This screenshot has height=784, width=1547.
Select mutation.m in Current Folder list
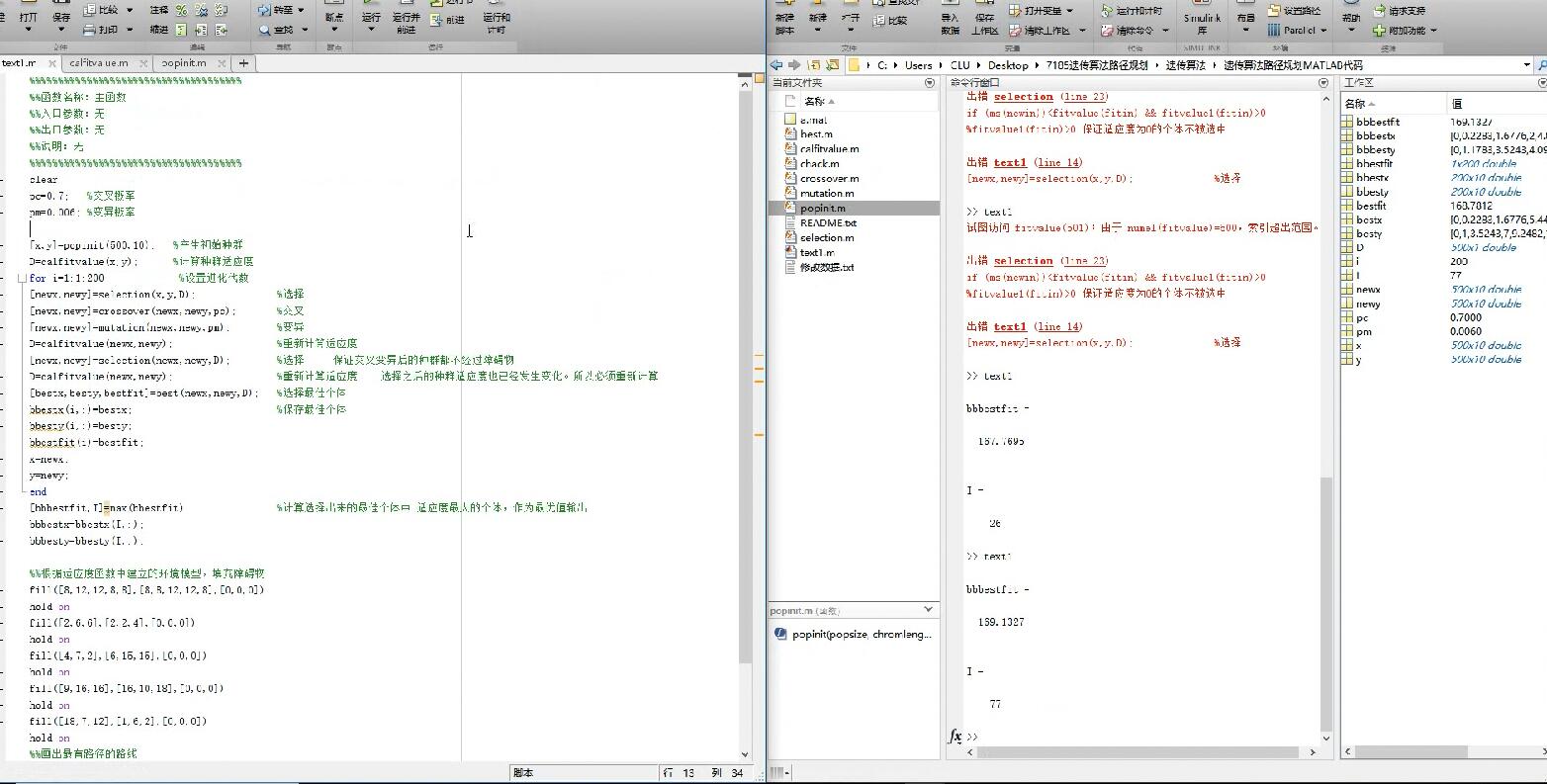point(827,193)
